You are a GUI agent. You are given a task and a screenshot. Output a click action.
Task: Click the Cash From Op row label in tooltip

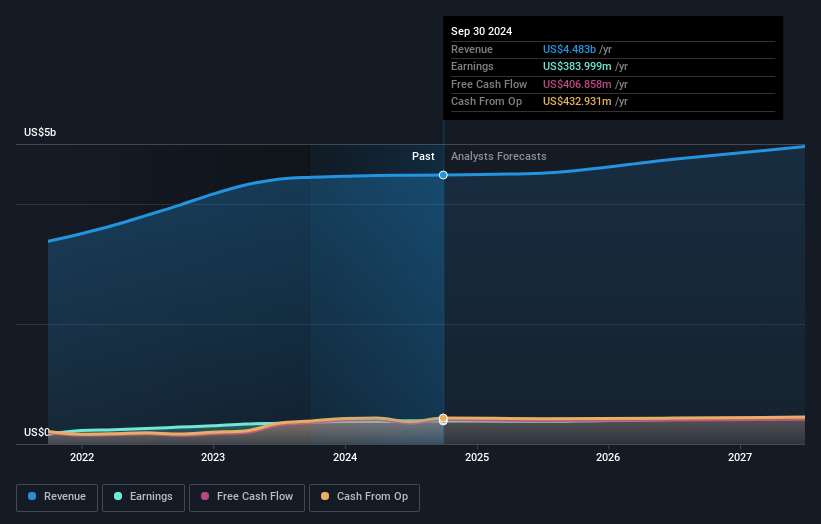486,102
